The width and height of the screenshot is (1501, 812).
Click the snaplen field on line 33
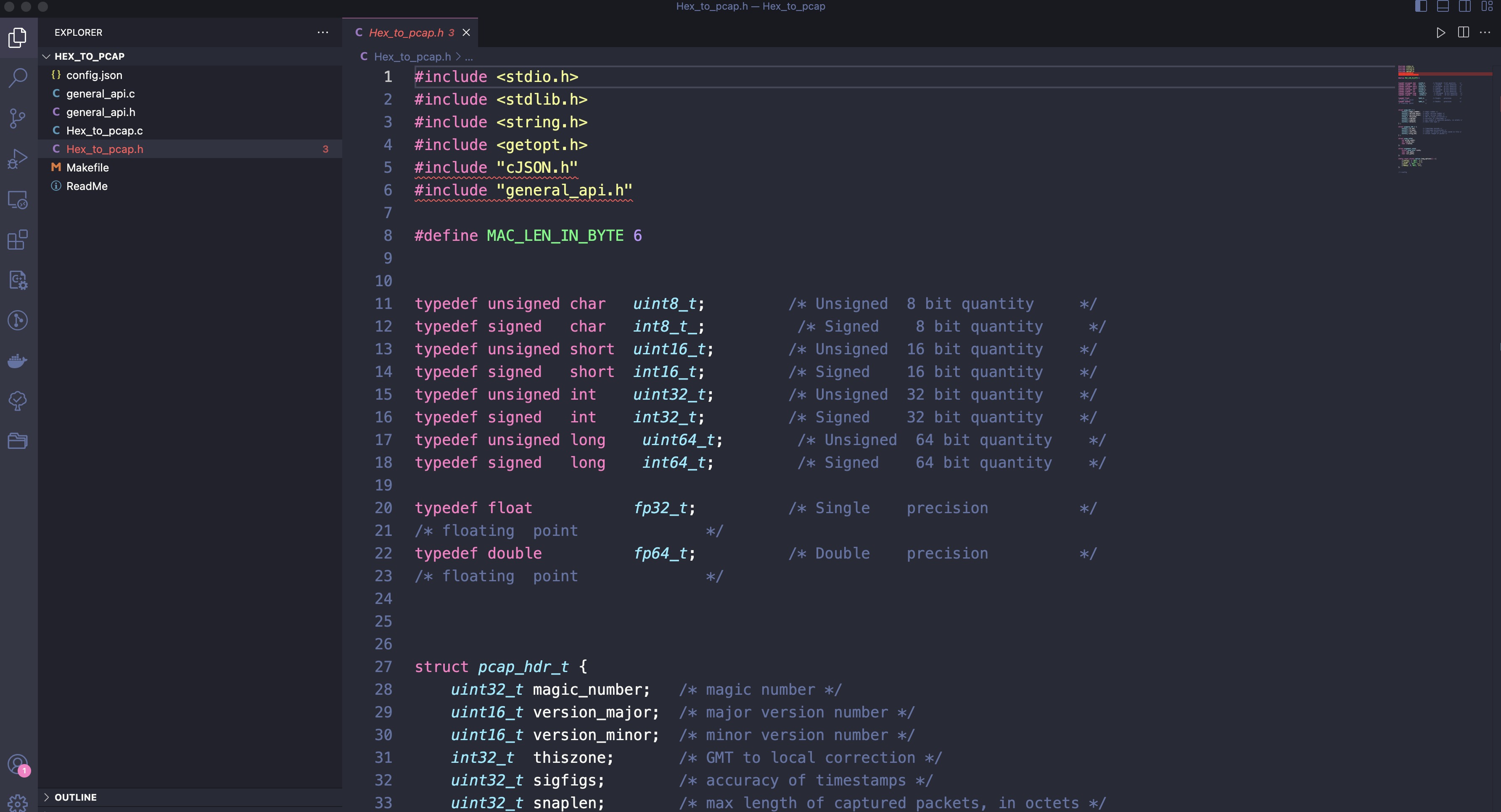pos(564,803)
